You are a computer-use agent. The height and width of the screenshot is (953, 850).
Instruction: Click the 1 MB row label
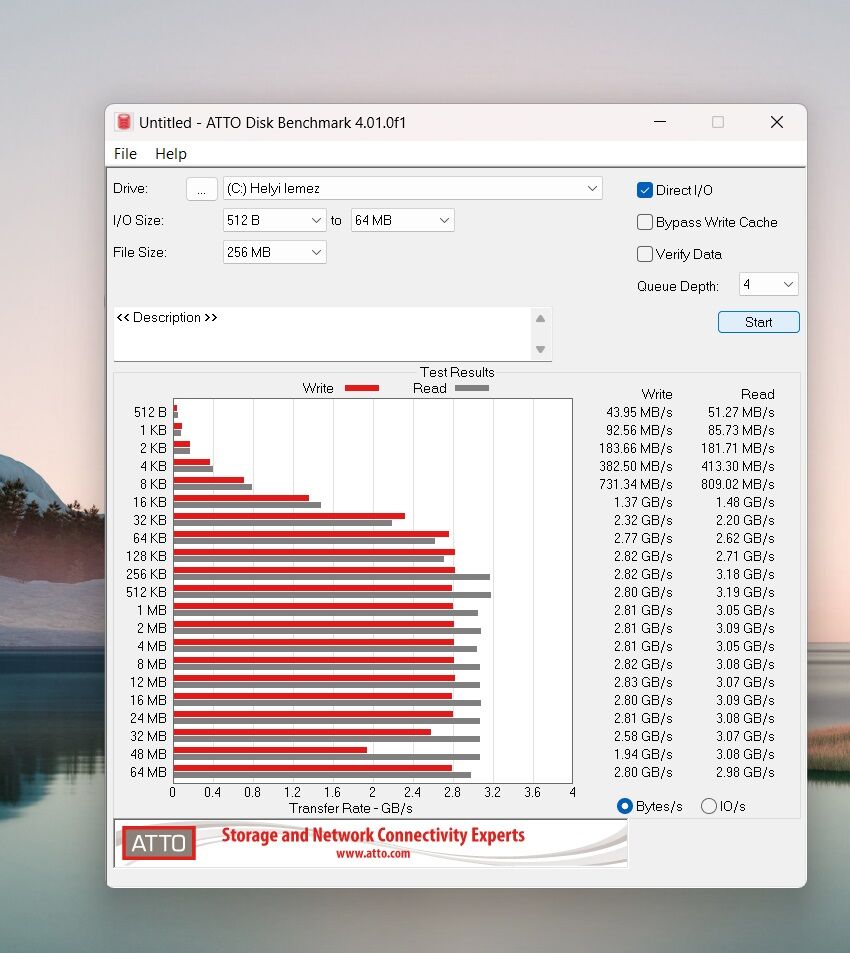[x=151, y=610]
